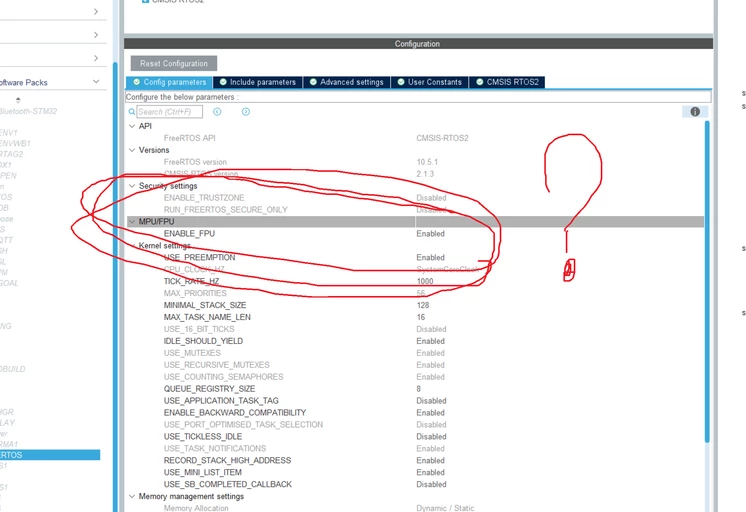
Task: Select the USE_TICKLESS_IDLE parameter
Action: click(203, 436)
